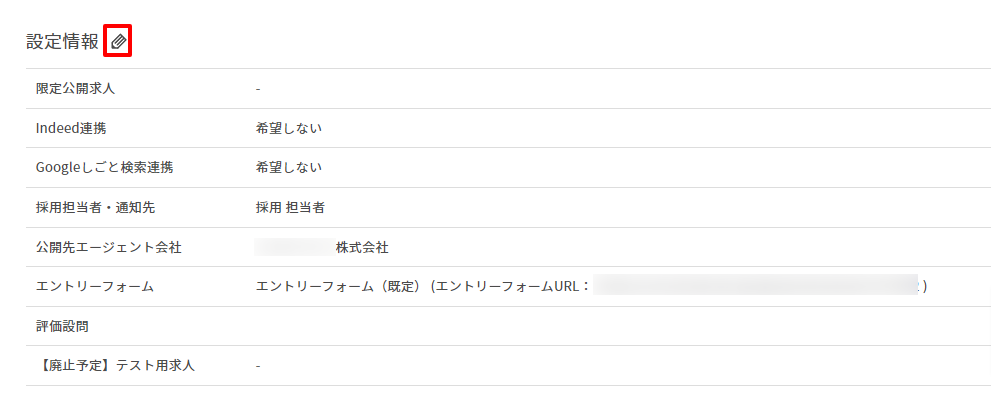Screen dimensions: 991x402
Task: Click the blurred company name before 株式会社
Action: 294,247
